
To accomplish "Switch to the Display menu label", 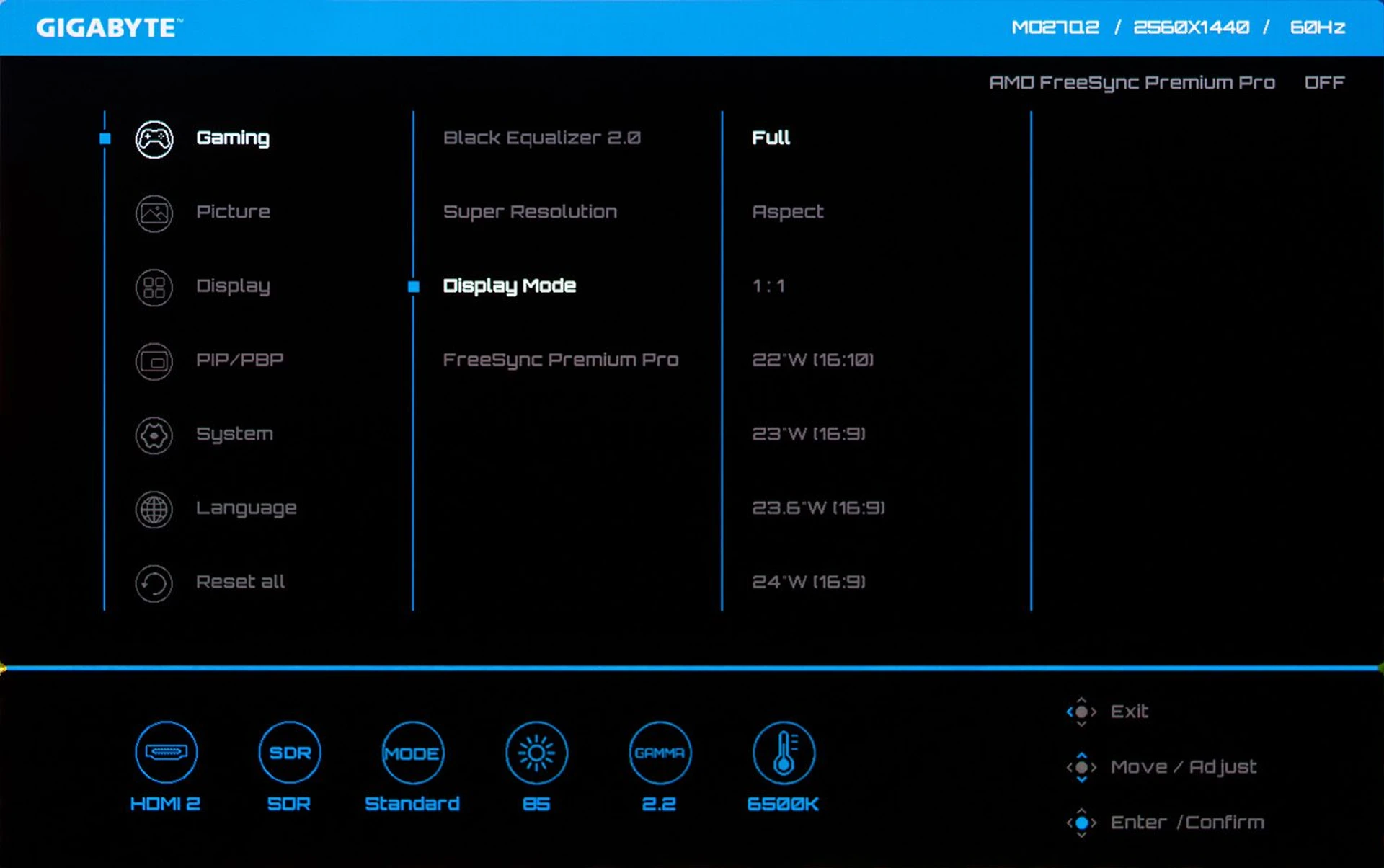I will [233, 286].
